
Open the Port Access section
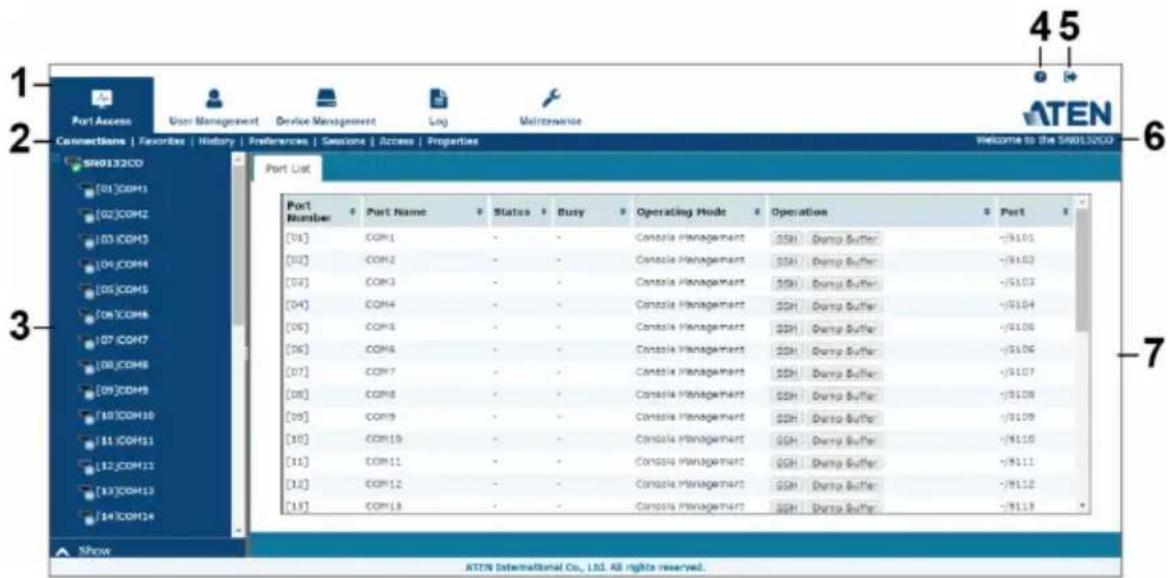[x=101, y=106]
